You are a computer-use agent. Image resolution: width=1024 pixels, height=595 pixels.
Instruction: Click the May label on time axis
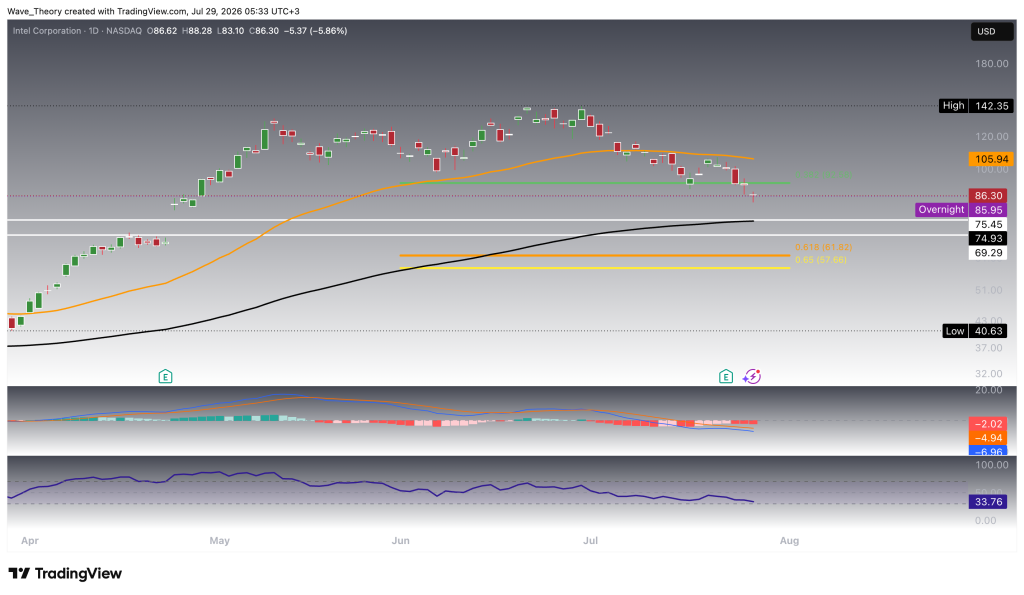coord(219,540)
